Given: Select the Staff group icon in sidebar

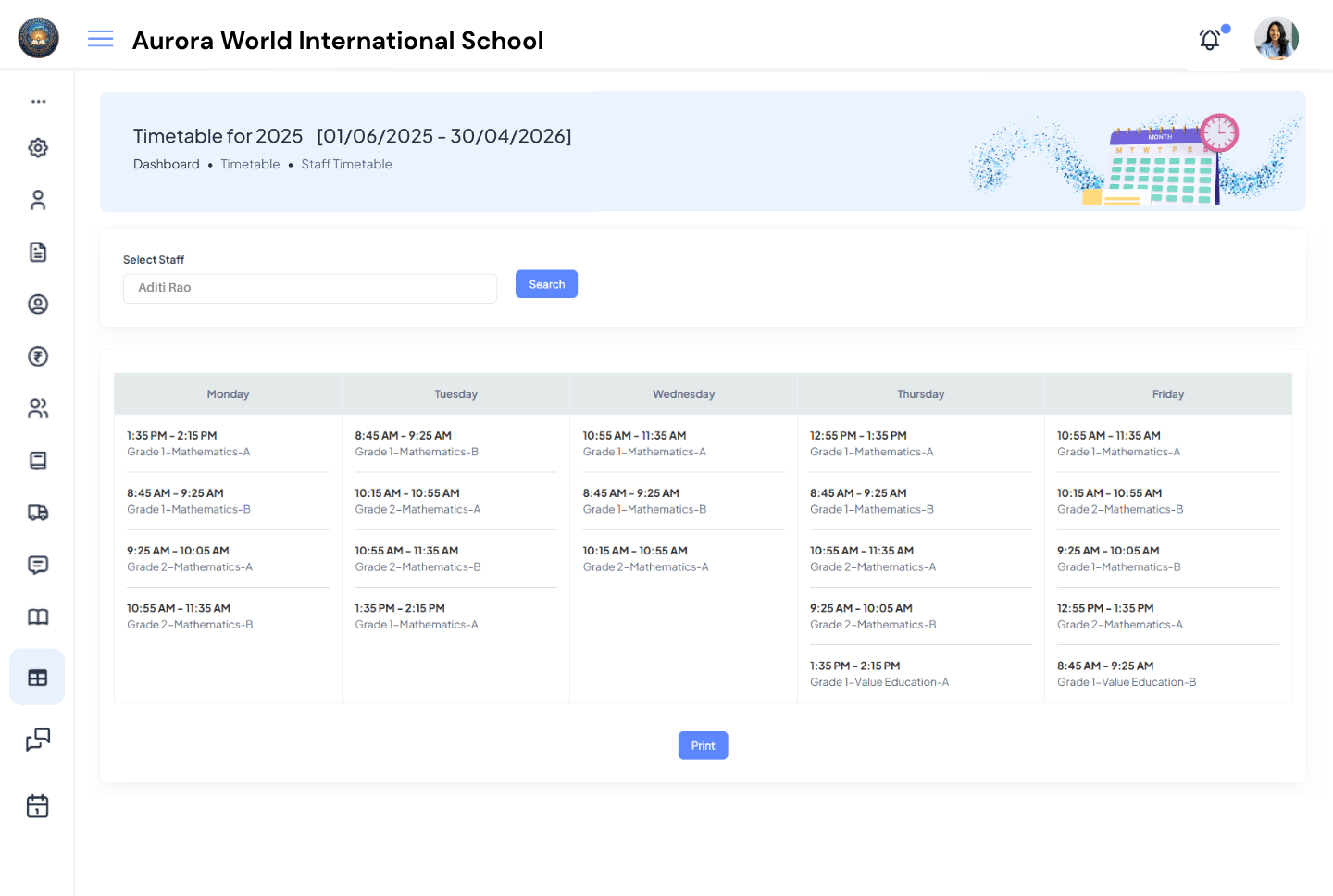Looking at the screenshot, I should [x=37, y=408].
